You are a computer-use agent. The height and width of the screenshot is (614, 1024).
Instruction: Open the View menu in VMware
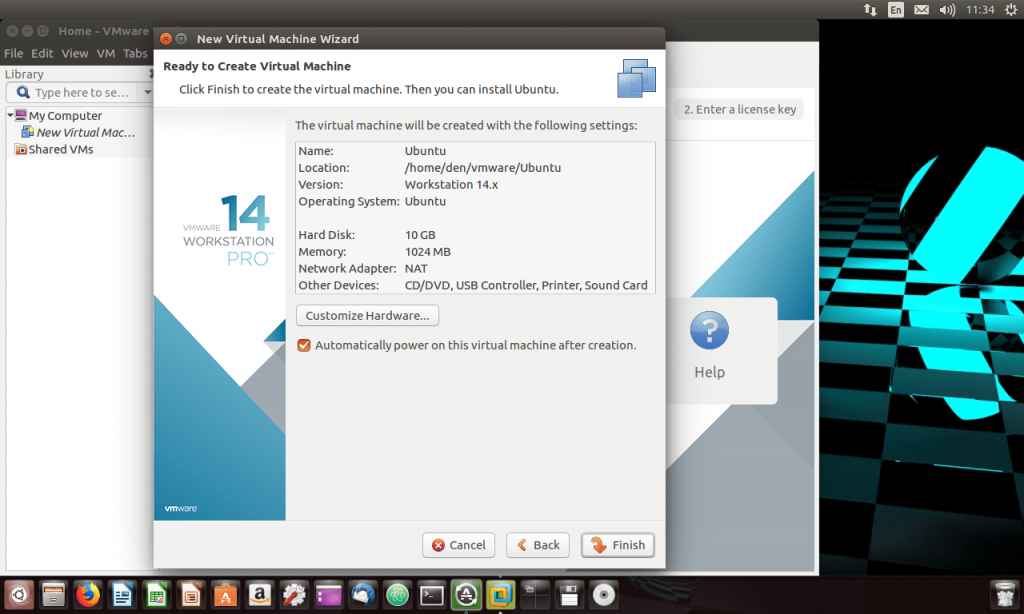coord(74,54)
